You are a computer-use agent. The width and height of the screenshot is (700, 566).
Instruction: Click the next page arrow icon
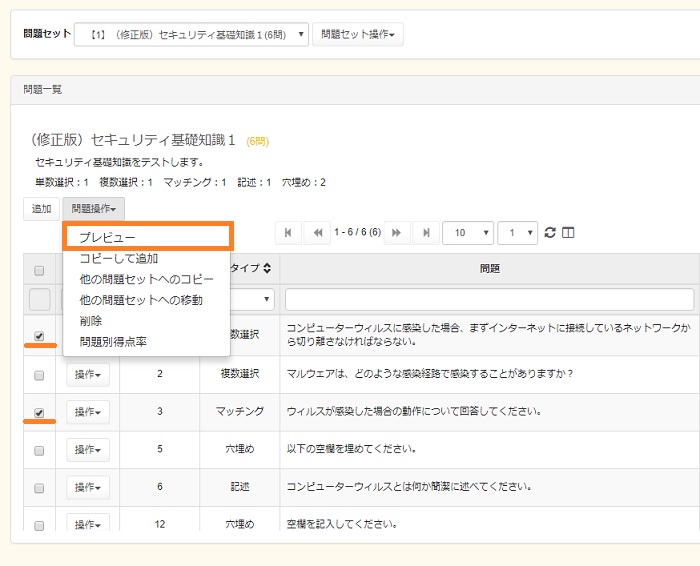point(397,233)
